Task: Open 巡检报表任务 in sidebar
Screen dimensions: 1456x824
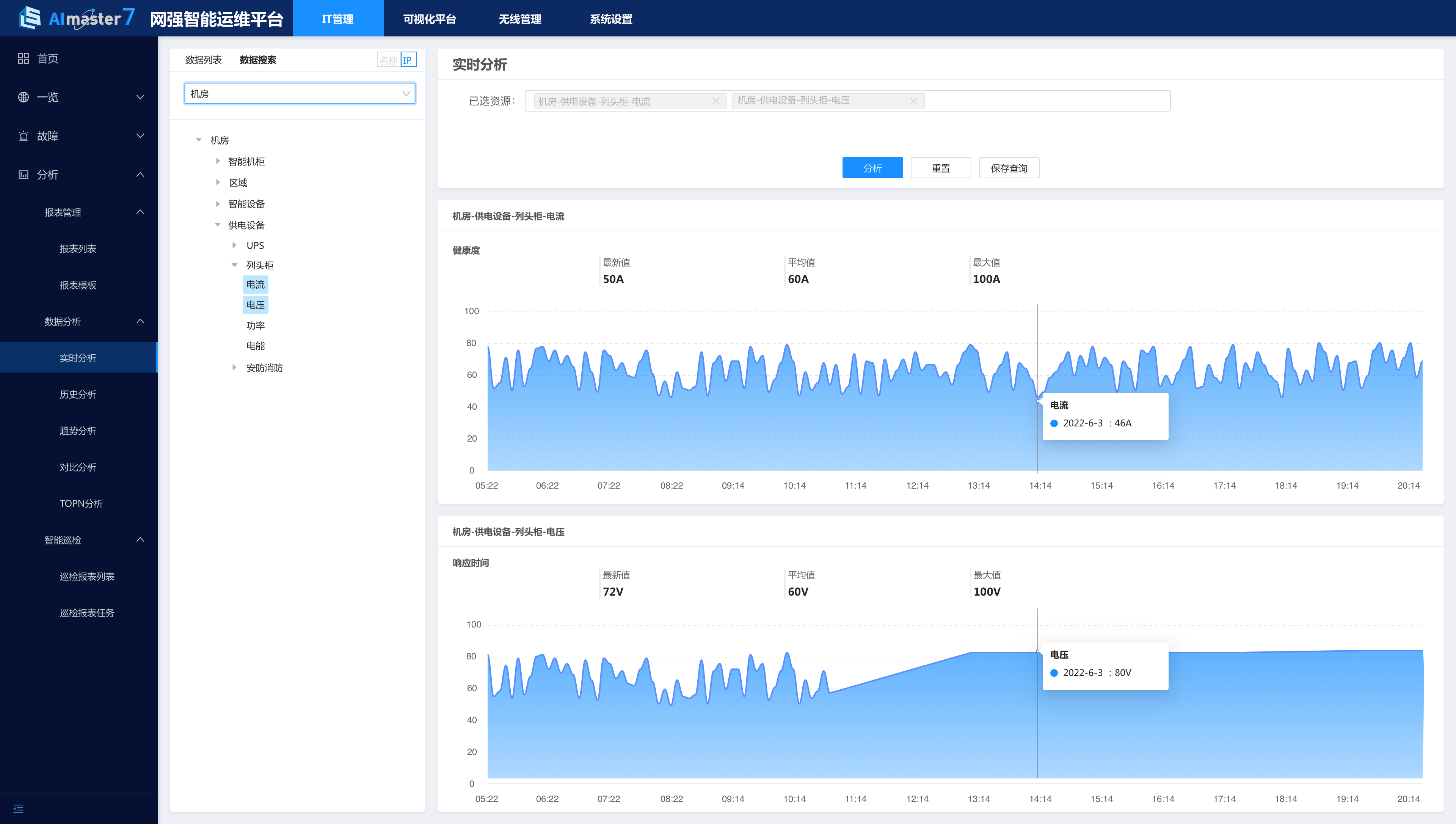Action: [87, 612]
